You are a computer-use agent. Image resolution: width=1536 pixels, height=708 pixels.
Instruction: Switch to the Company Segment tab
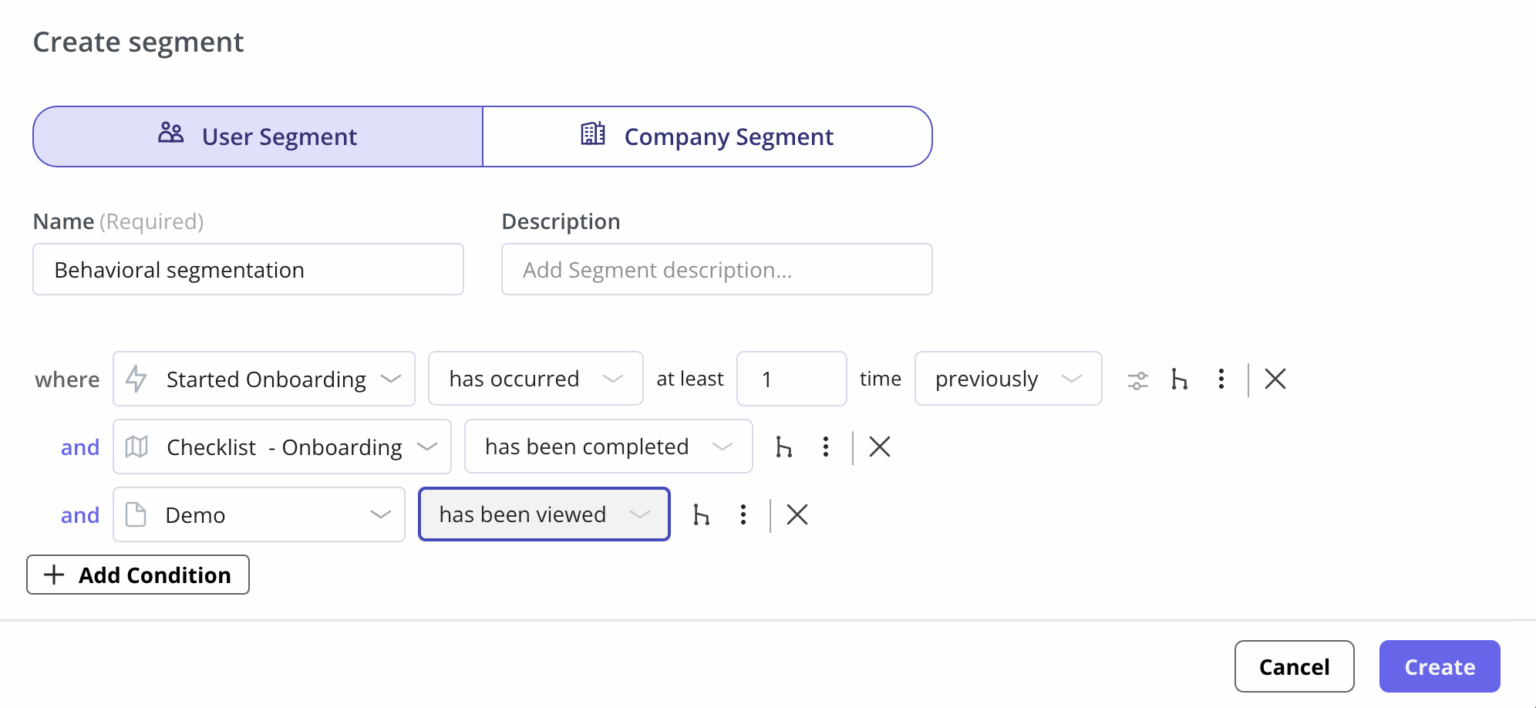707,136
